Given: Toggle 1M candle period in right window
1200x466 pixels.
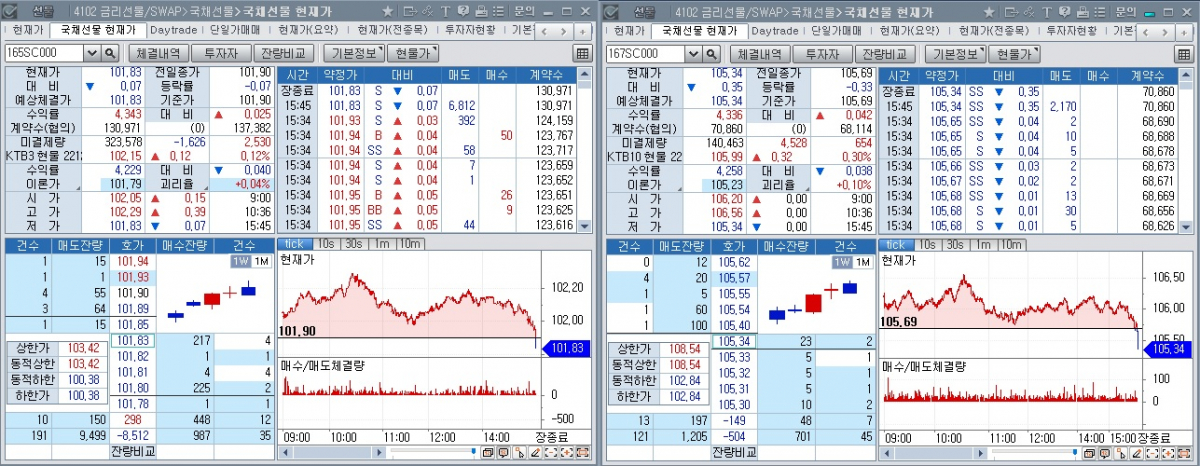Looking at the screenshot, I should click(x=861, y=261).
